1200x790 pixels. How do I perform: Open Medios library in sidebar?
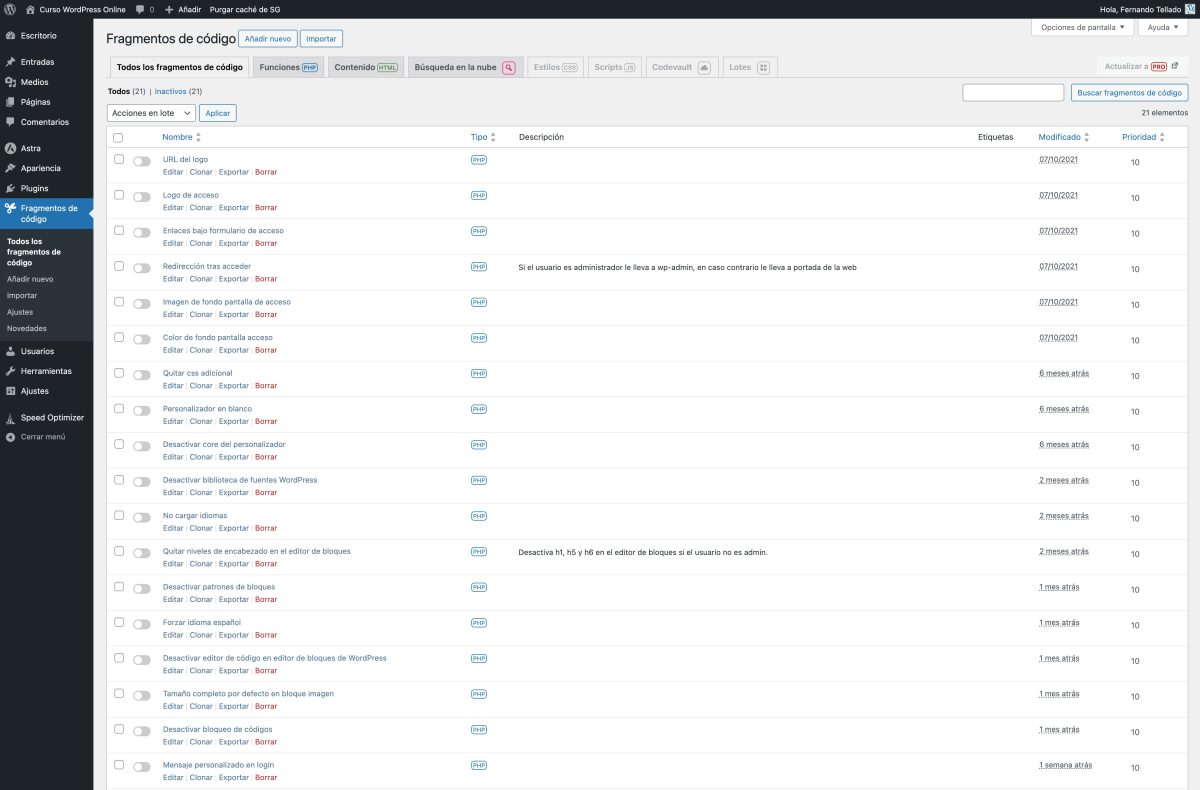pyautogui.click(x=34, y=82)
